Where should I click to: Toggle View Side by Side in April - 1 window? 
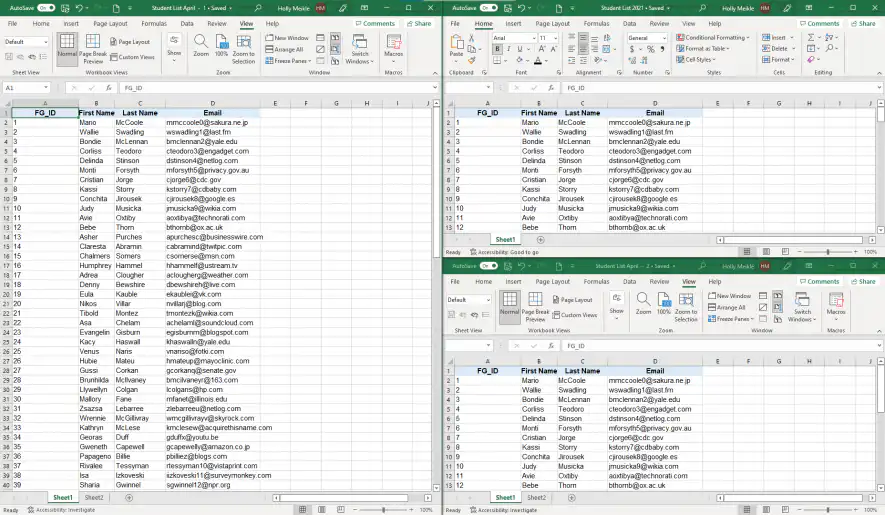tap(335, 38)
